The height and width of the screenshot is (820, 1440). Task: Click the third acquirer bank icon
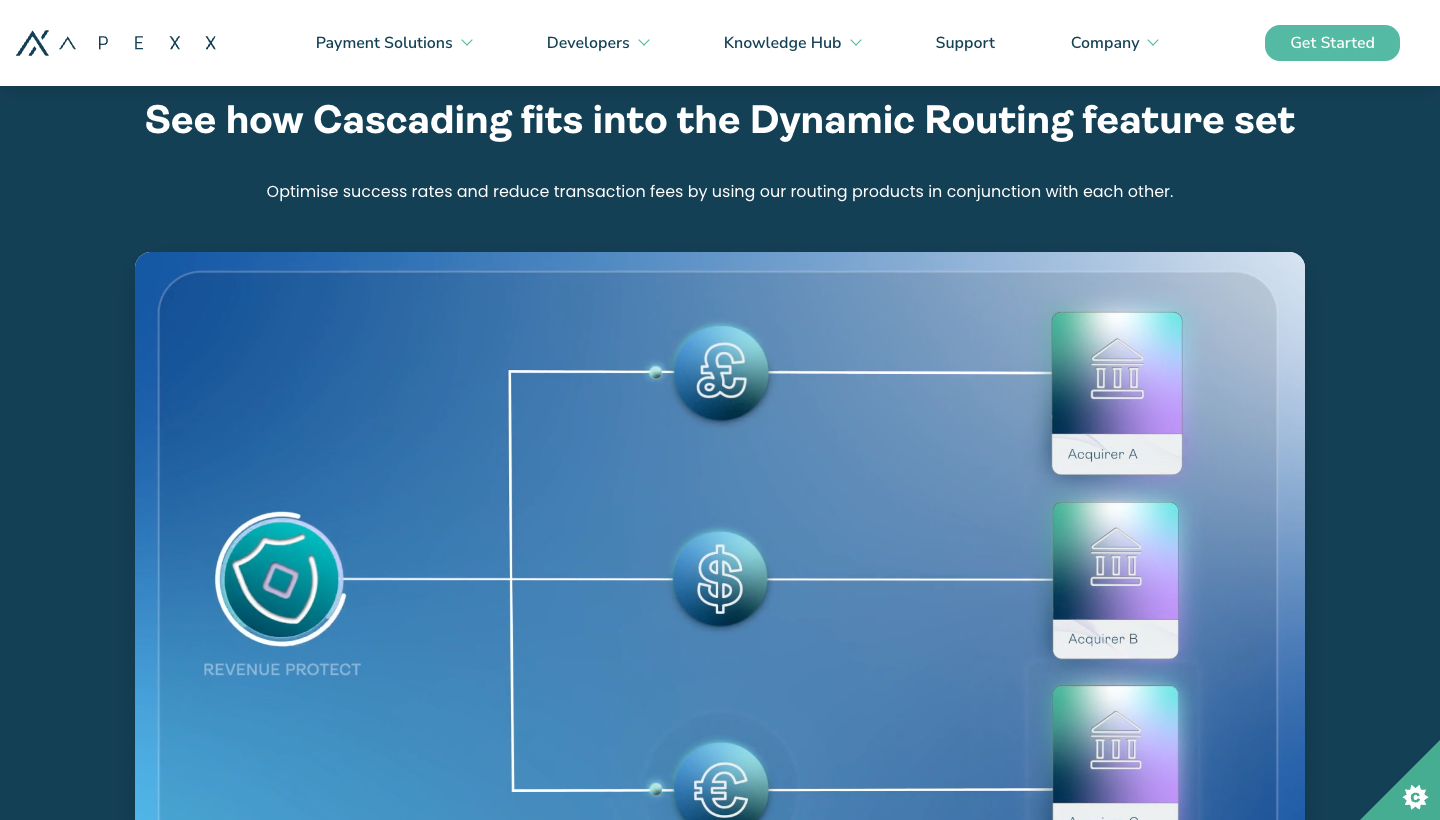1116,744
